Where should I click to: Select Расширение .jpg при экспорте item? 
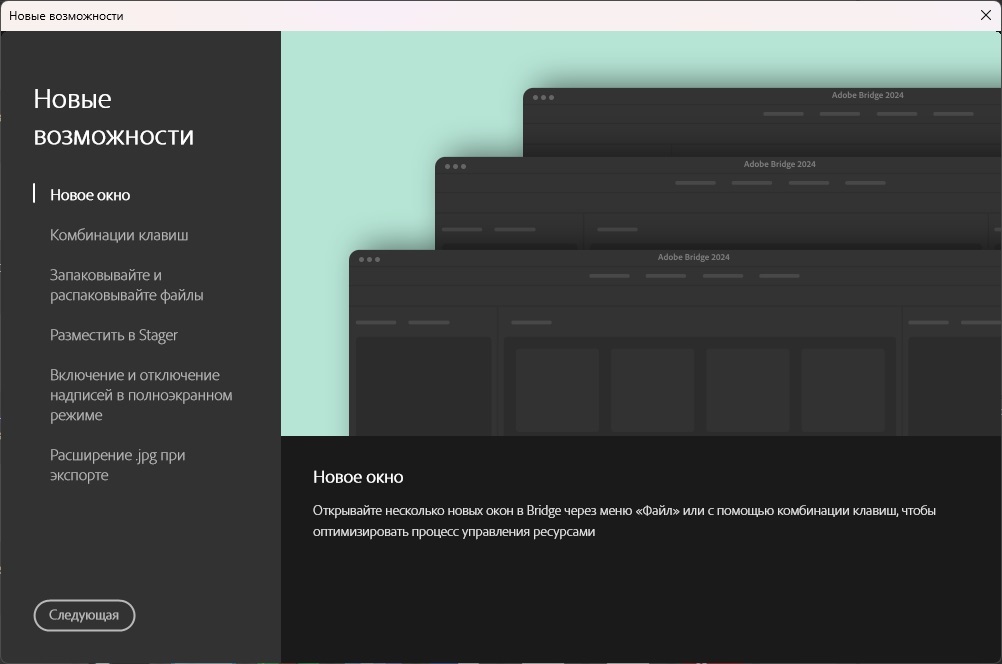tap(117, 465)
